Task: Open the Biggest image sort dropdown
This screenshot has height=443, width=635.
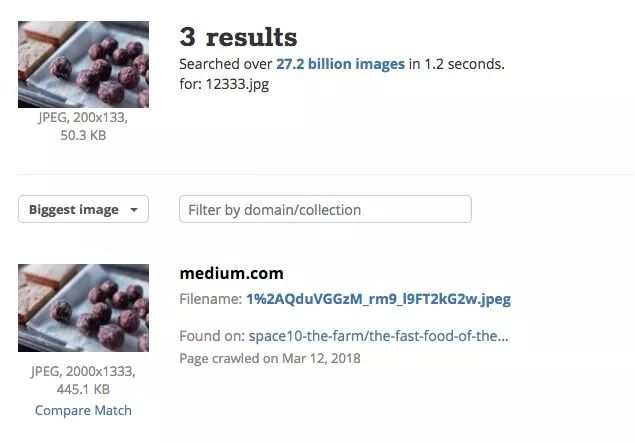Action: point(83,209)
